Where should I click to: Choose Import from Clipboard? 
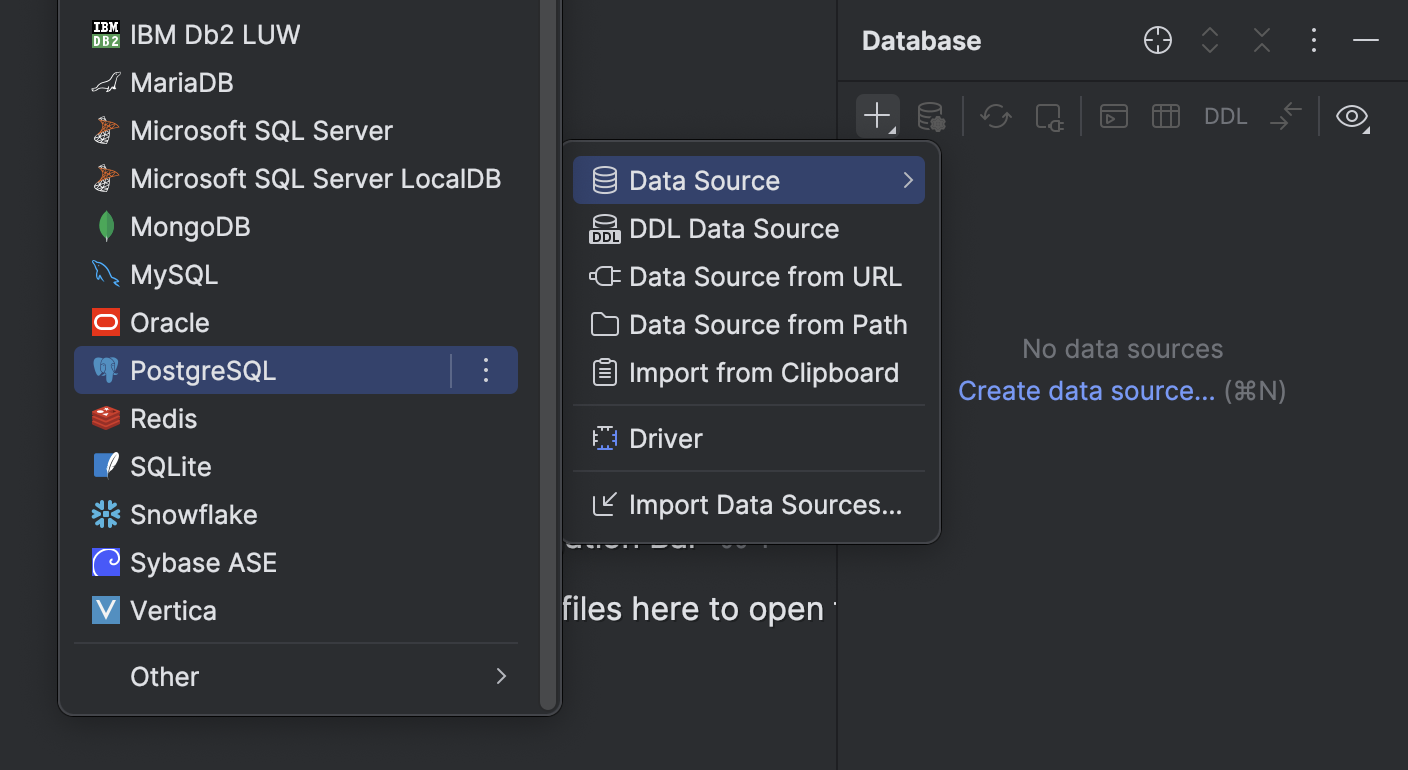tap(764, 372)
